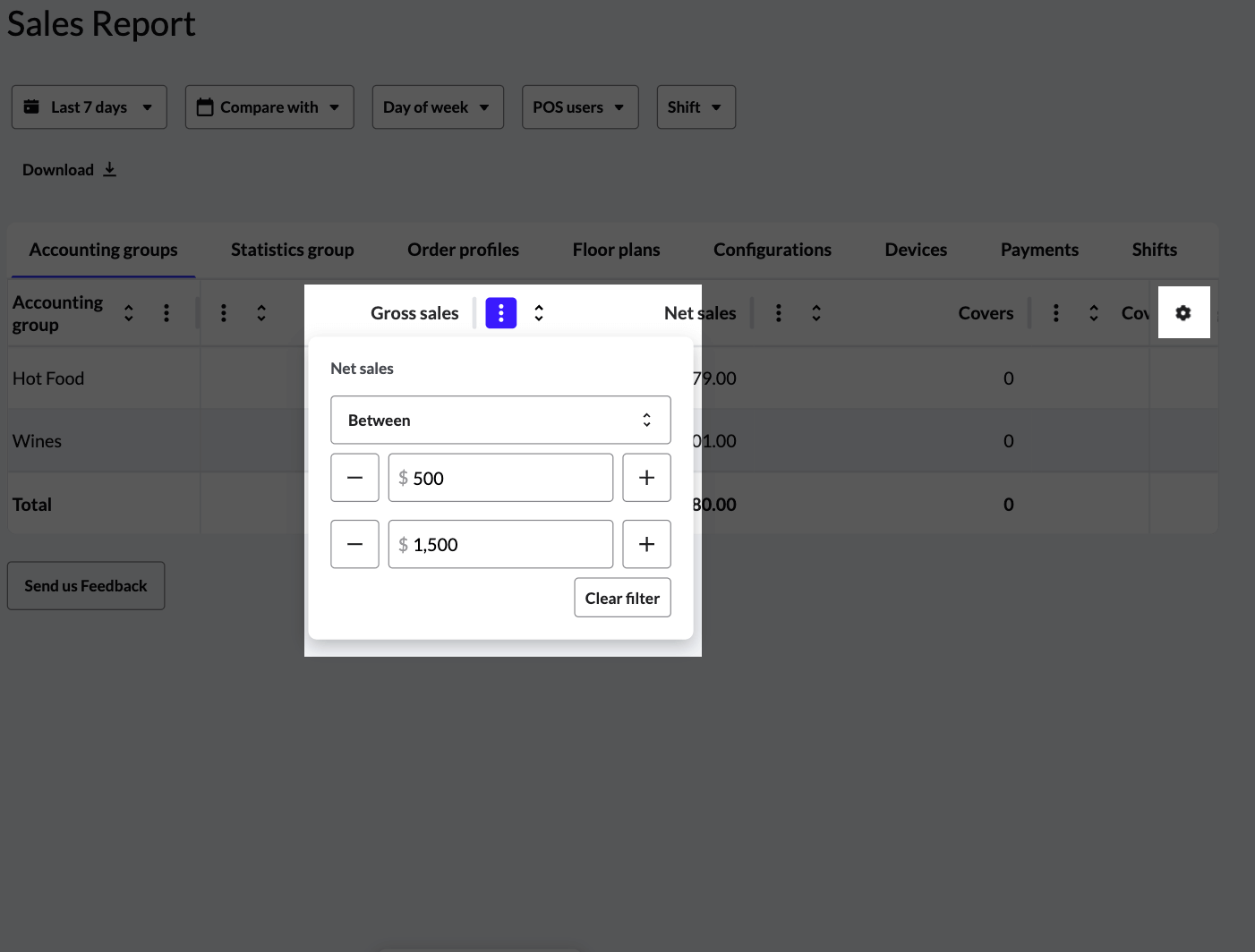The image size is (1255, 952).
Task: Click the download icon beside Download
Action: tap(109, 169)
